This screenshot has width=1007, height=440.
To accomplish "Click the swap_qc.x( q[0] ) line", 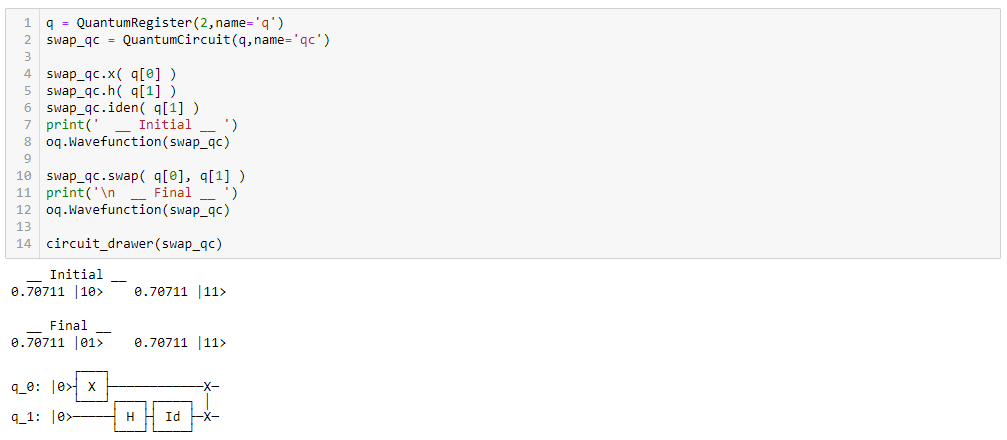I will [111, 74].
